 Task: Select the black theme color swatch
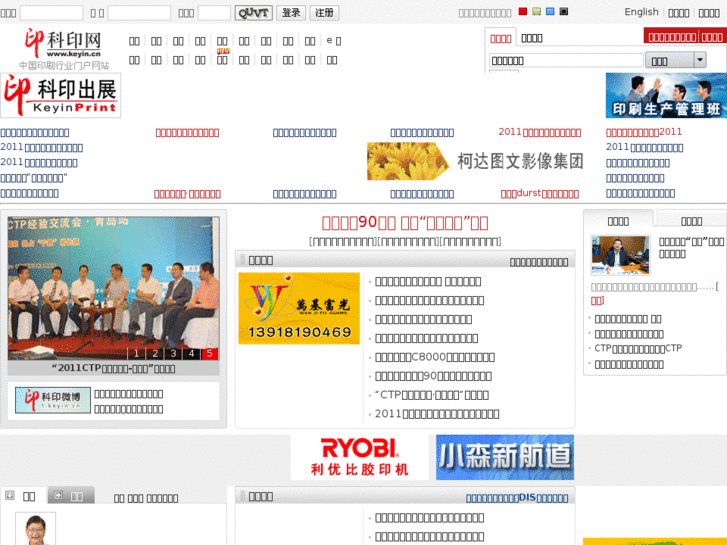[564, 12]
